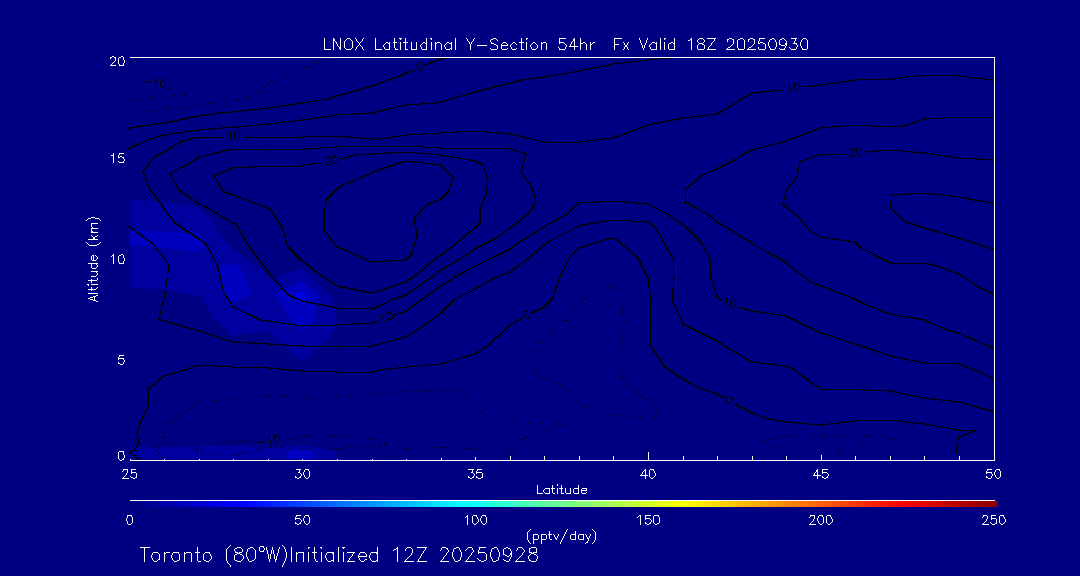Select the colorbar tick label 150
Image resolution: width=1080 pixels, height=576 pixels.
[x=648, y=520]
